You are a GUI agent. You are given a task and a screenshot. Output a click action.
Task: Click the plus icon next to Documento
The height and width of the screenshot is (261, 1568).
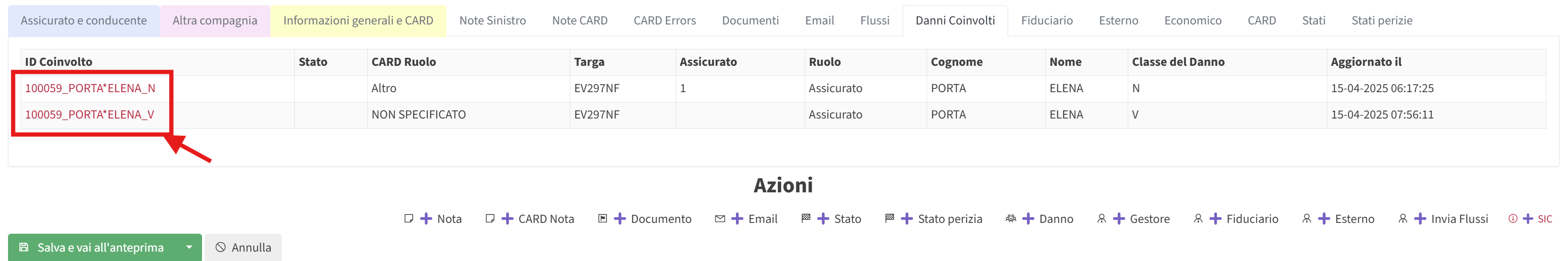point(620,218)
